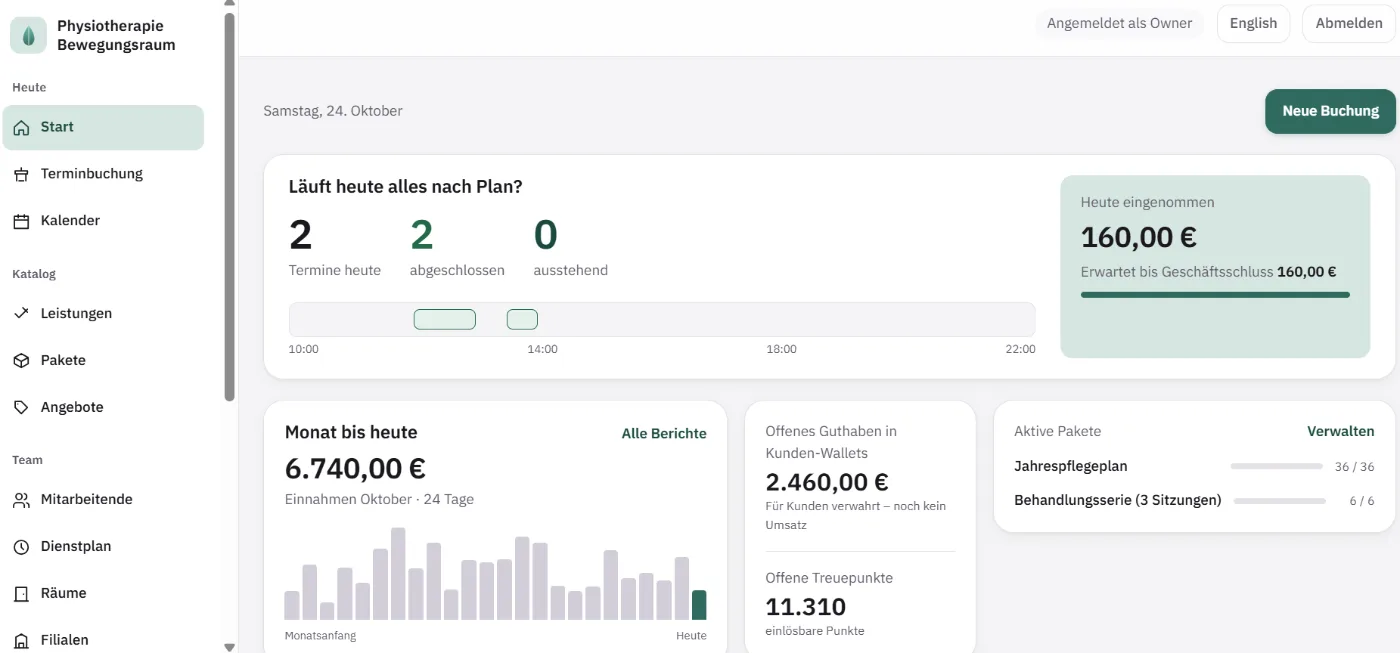The width and height of the screenshot is (1400, 653).
Task: Click the Angebote tag icon
Action: click(x=21, y=407)
